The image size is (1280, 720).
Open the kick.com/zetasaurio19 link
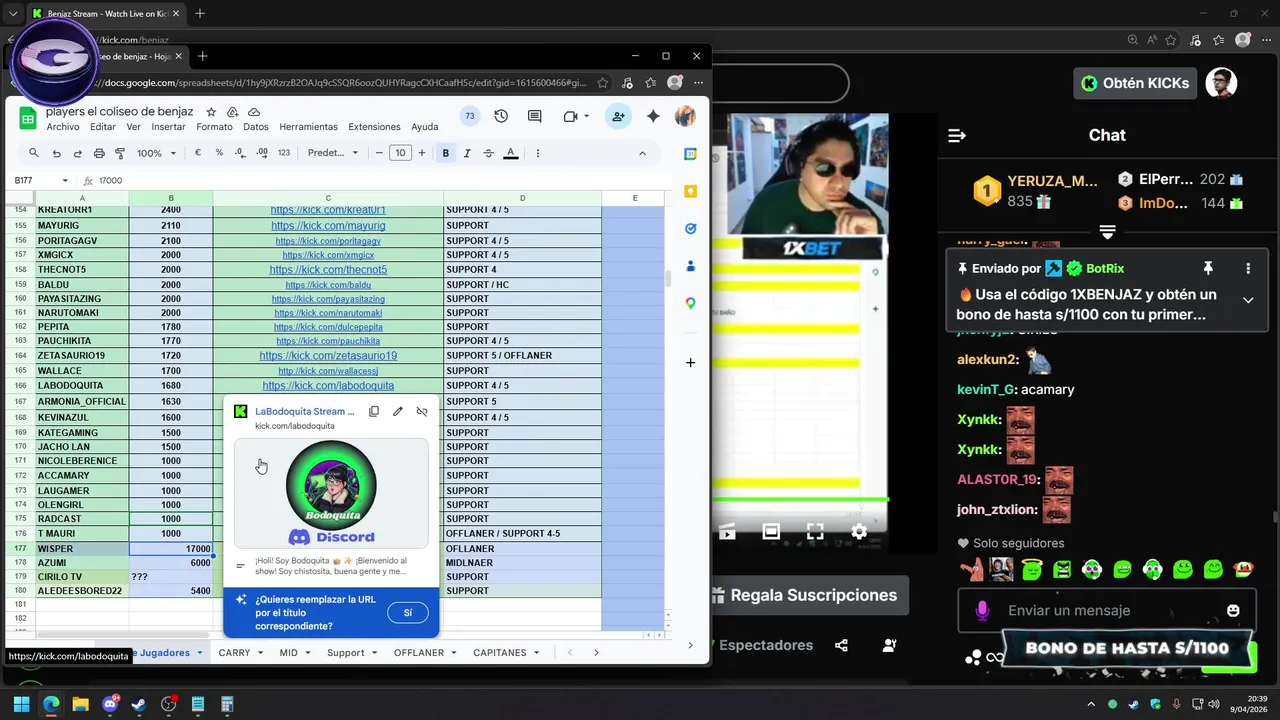pyautogui.click(x=328, y=356)
